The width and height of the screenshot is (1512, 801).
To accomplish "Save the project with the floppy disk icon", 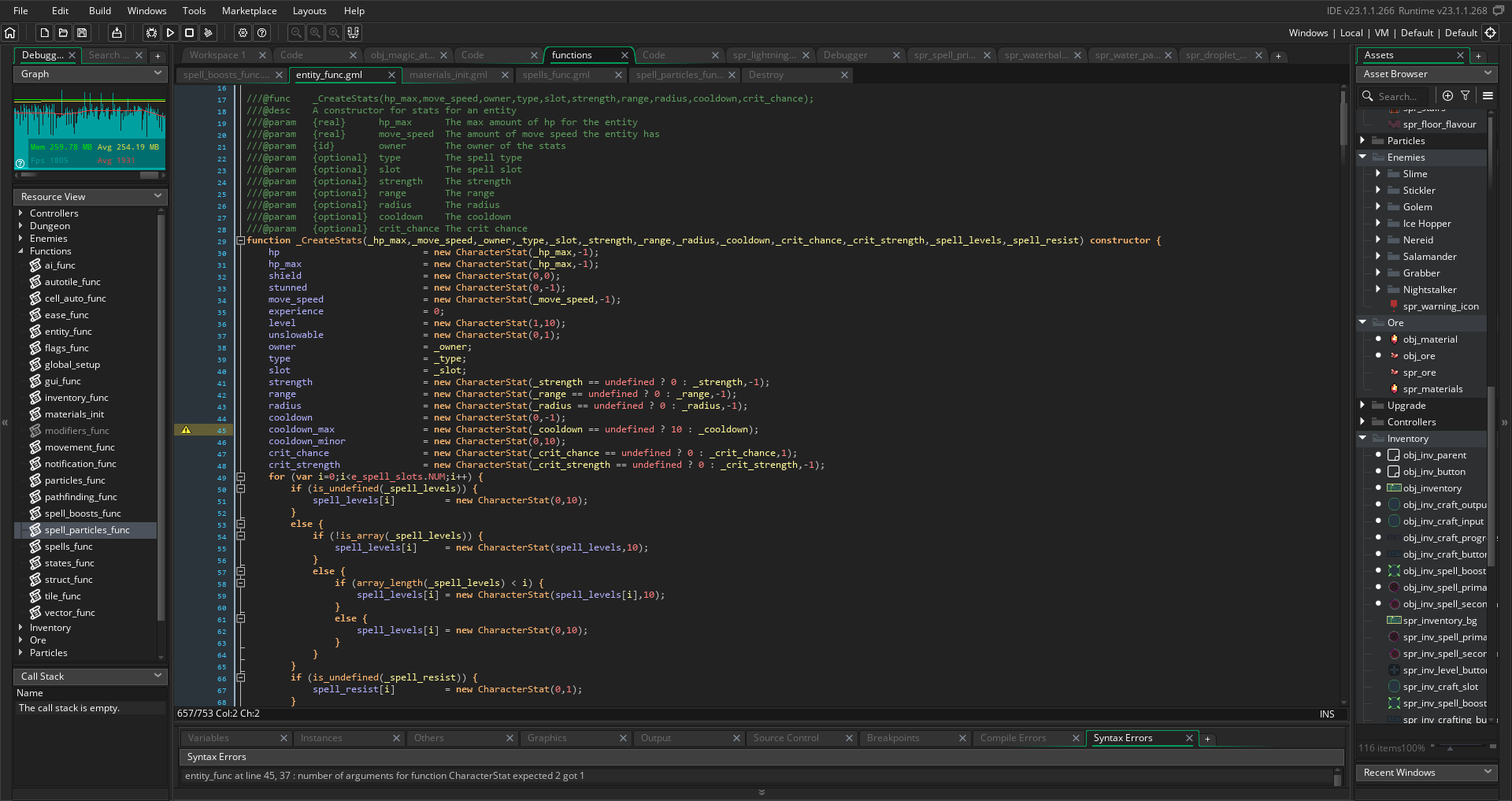I will [82, 33].
